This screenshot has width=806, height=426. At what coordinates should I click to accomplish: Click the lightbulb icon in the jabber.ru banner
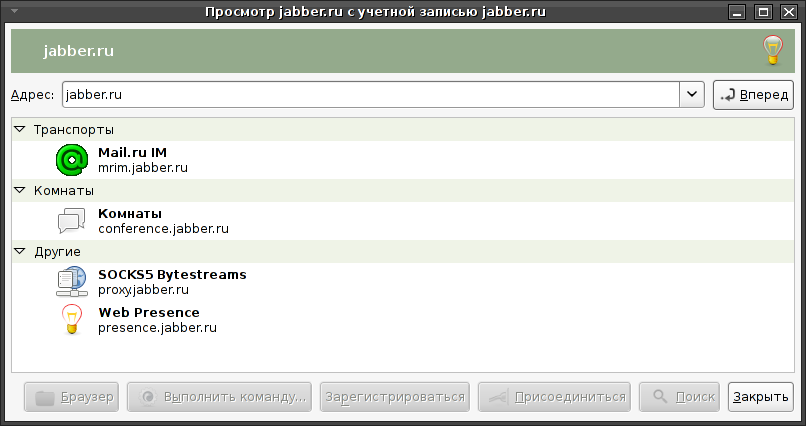click(x=773, y=50)
